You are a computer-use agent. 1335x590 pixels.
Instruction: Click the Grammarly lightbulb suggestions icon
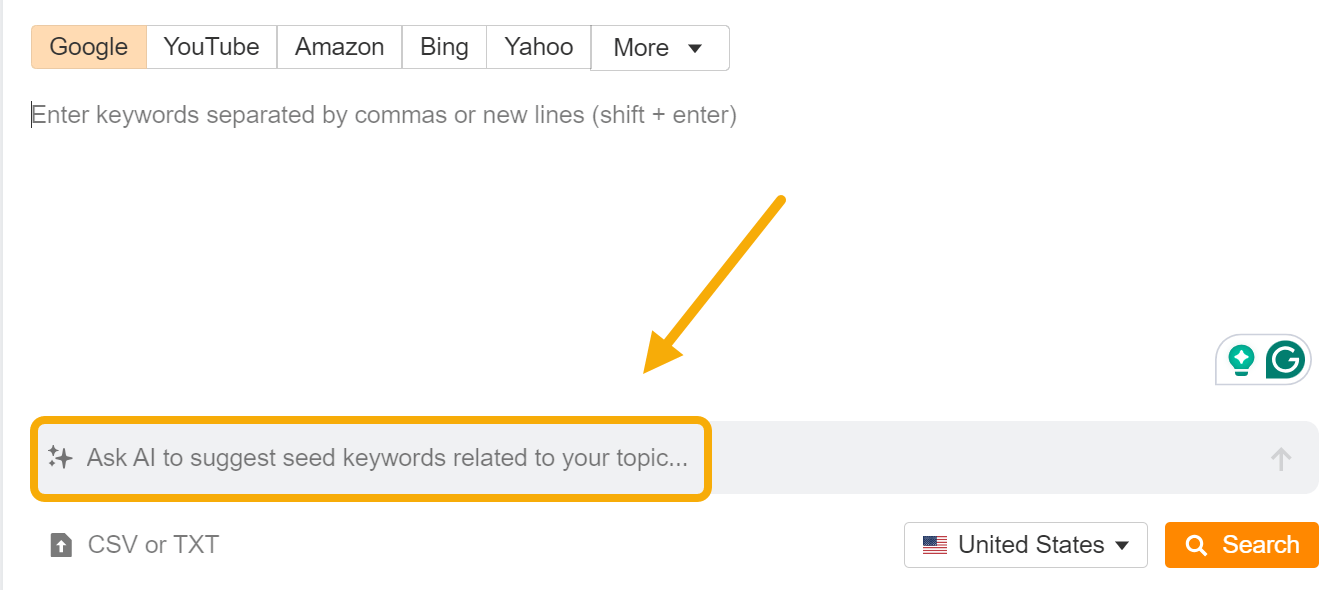[x=1241, y=360]
